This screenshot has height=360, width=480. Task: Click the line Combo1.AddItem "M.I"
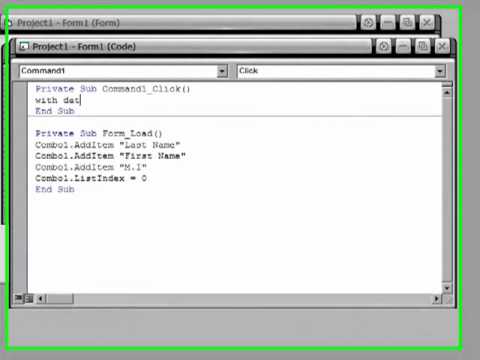click(x=91, y=167)
